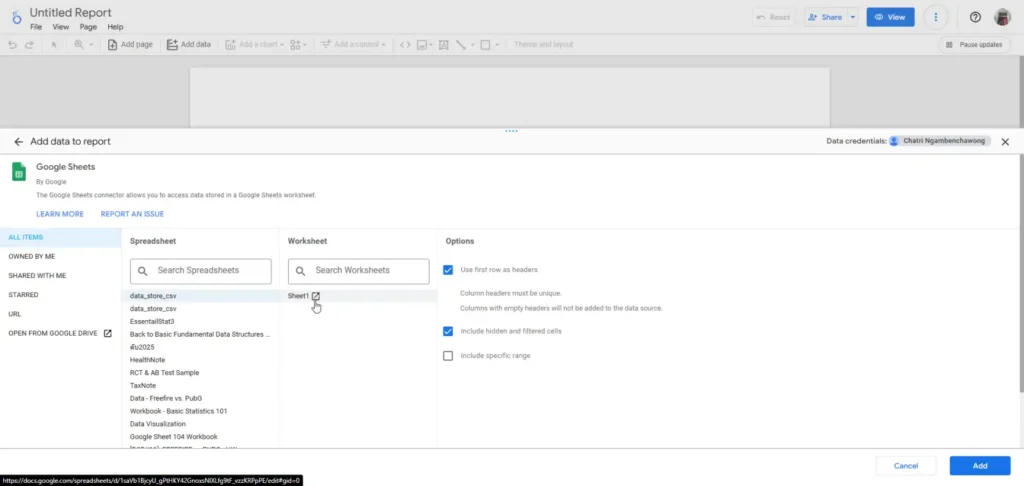Screen dimensions: 1024x486
Task: Click Add page in toolbar
Action: pyautogui.click(x=130, y=44)
